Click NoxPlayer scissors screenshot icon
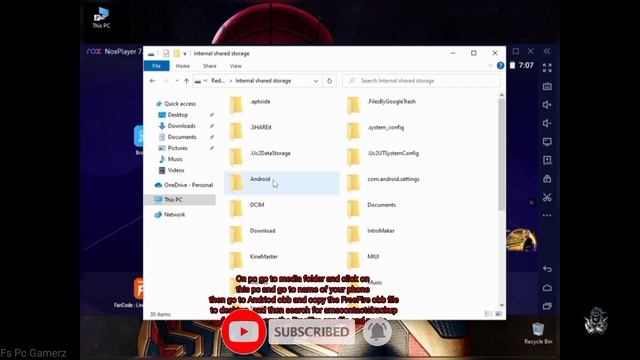 pyautogui.click(x=547, y=198)
